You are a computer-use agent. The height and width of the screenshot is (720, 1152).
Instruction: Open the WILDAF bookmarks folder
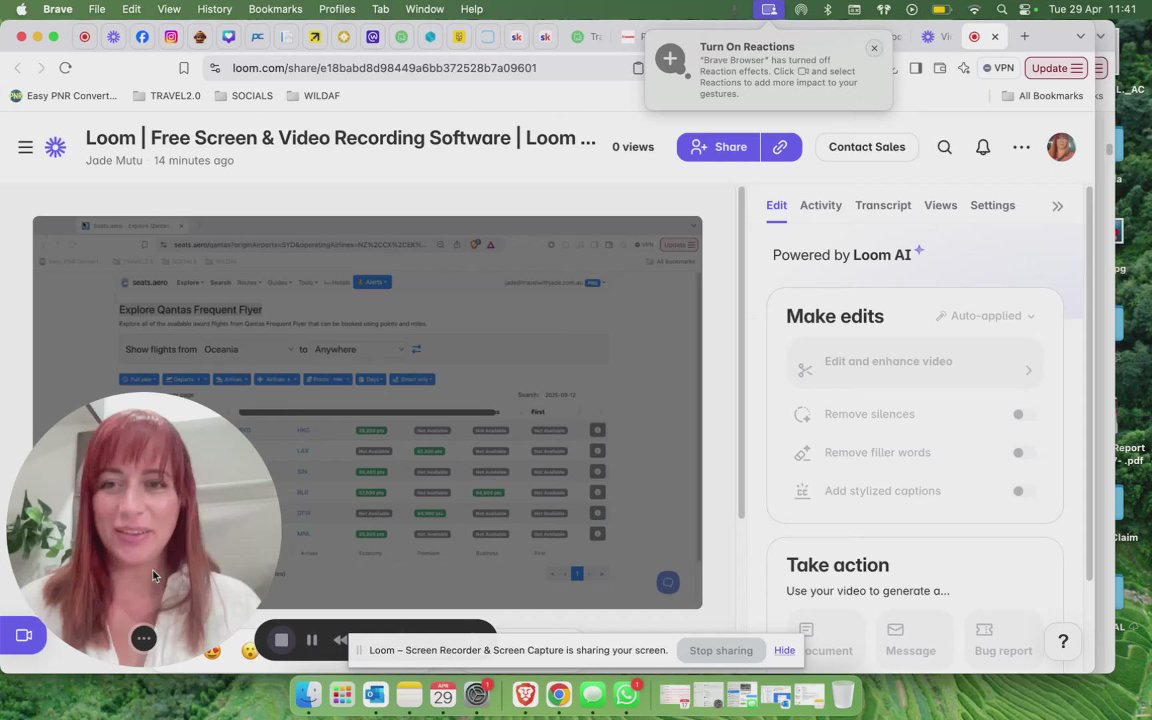coord(313,96)
